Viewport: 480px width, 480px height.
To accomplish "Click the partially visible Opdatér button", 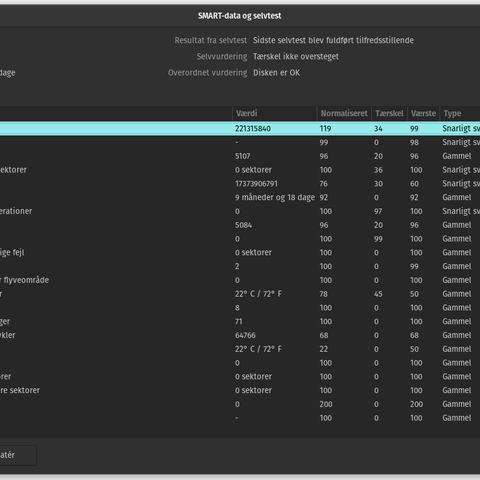I will (18, 455).
